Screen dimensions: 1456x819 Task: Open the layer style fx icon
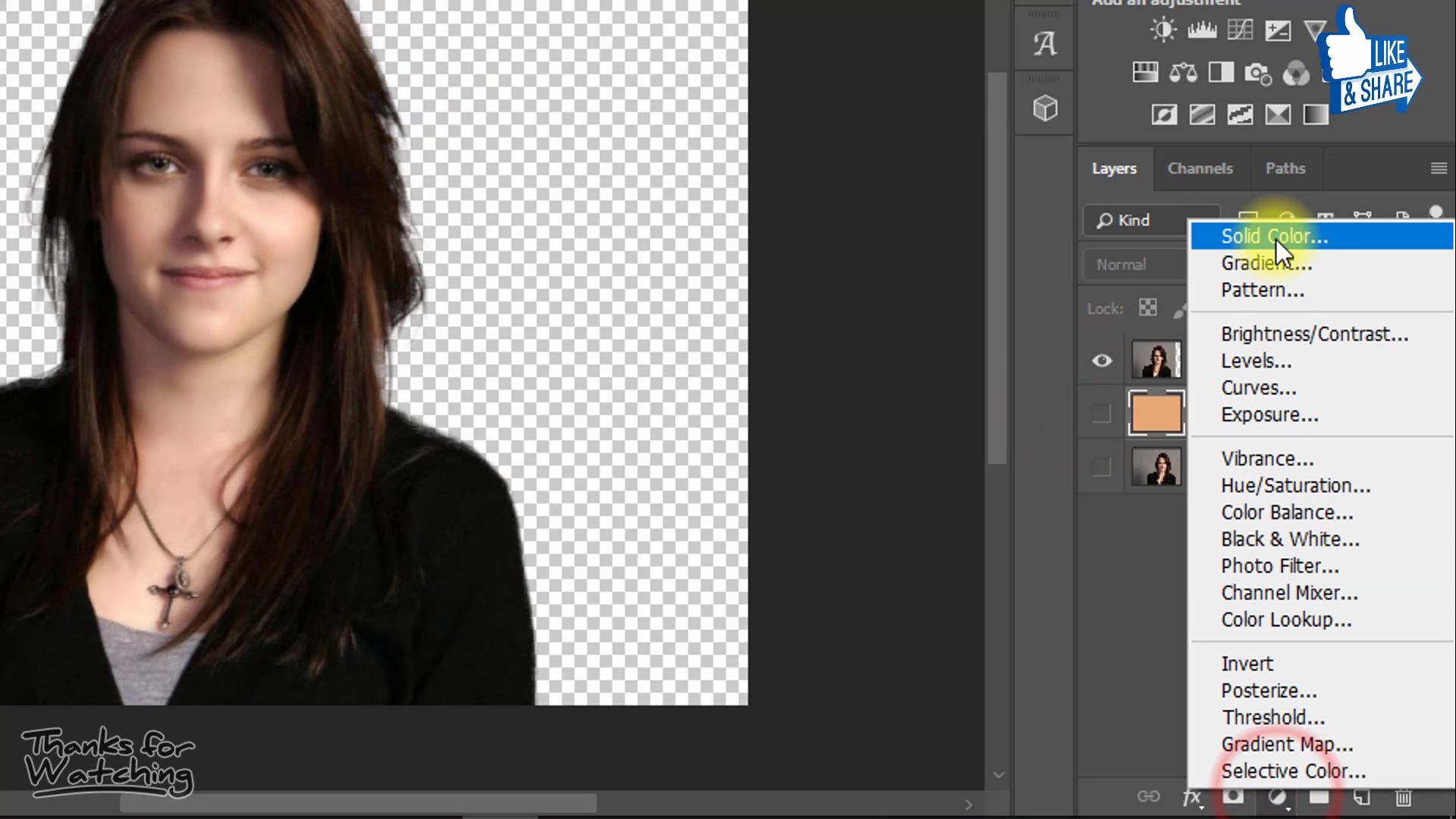[1191, 797]
